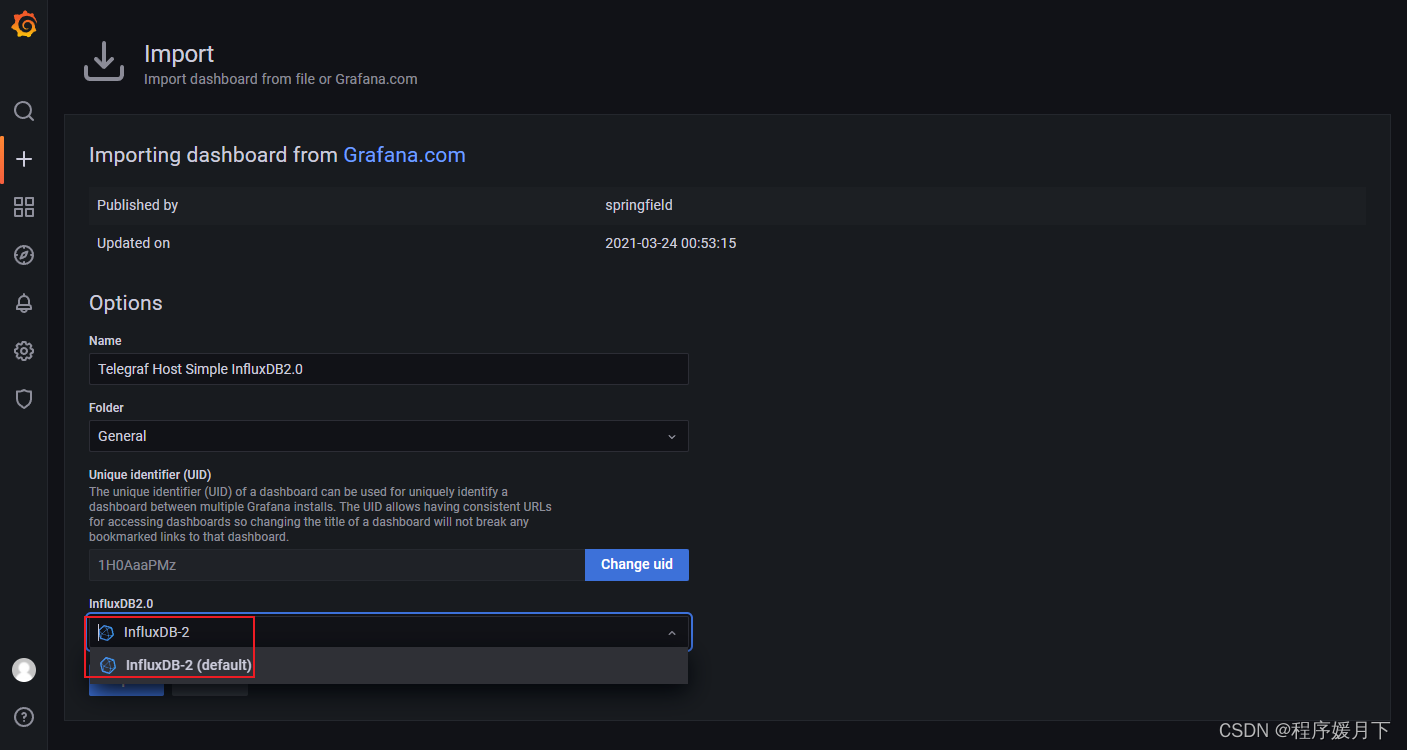Viewport: 1407px width, 750px height.
Task: Open the Dashboards grid icon
Action: [24, 207]
